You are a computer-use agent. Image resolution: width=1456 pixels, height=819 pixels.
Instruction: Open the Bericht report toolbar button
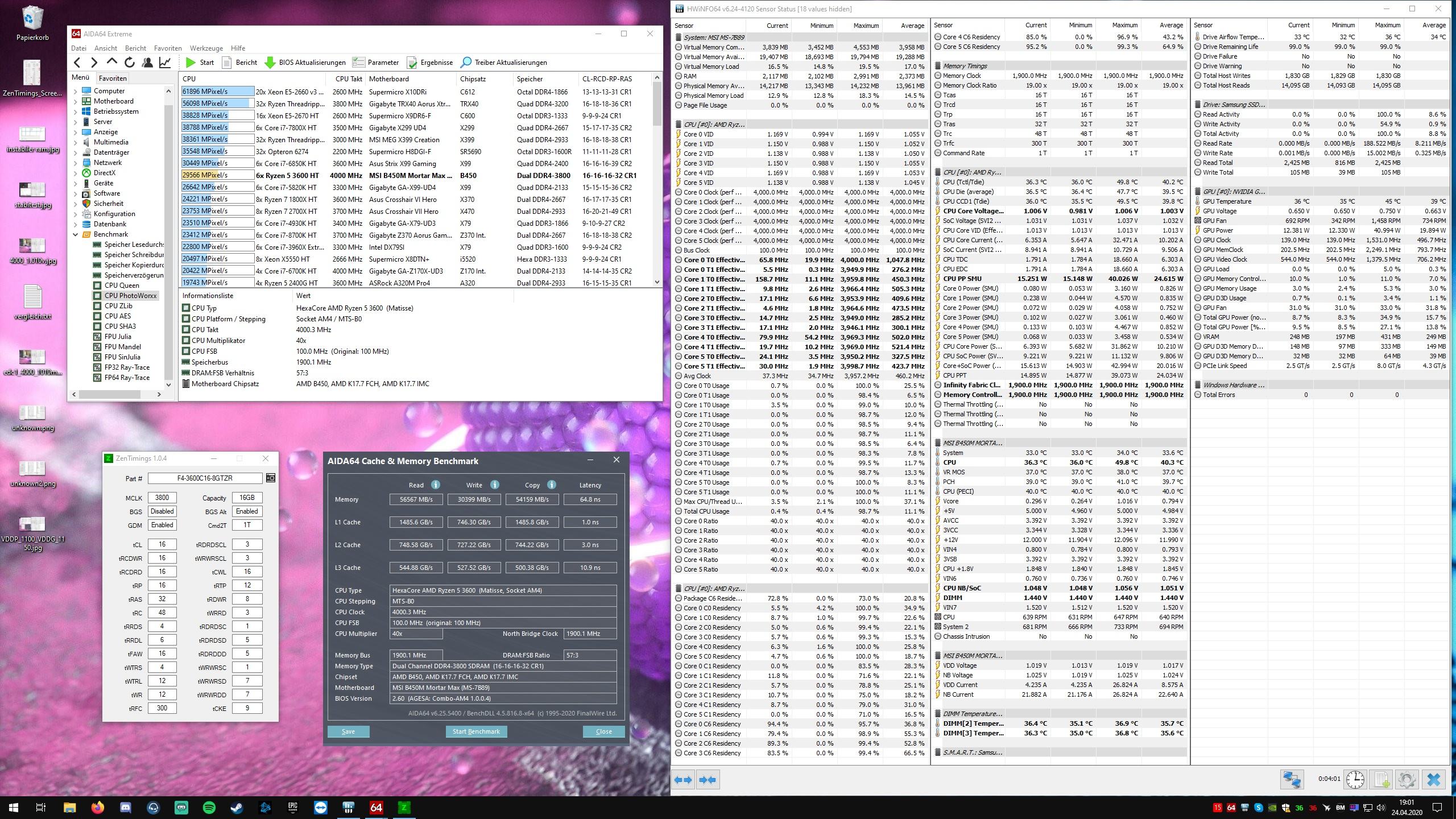[x=239, y=63]
